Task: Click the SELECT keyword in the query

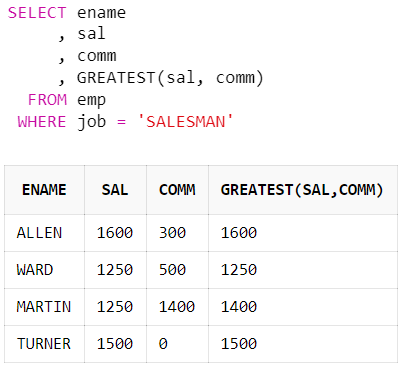Action: (37, 13)
